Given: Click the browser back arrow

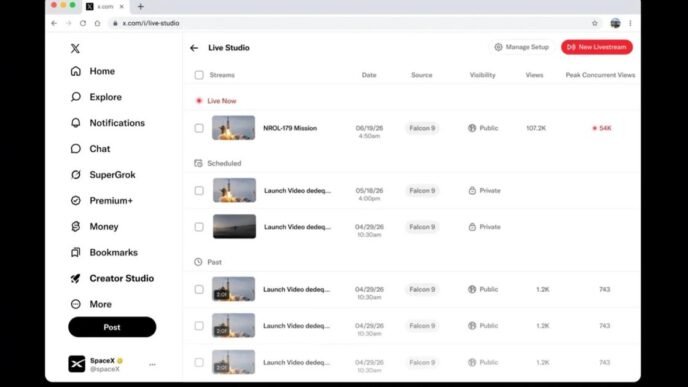Looking at the screenshot, I should (54, 23).
